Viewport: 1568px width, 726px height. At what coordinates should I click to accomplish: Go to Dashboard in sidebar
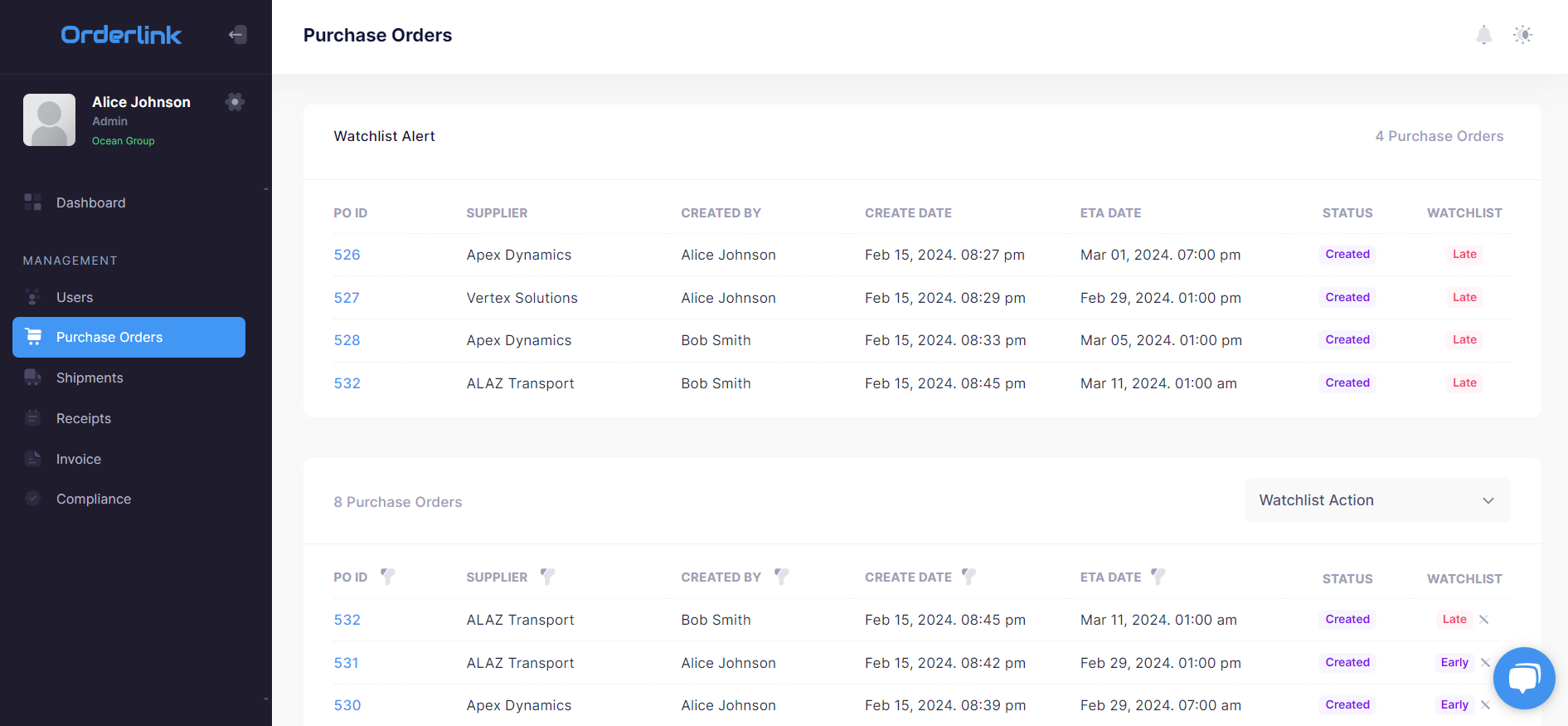90,202
